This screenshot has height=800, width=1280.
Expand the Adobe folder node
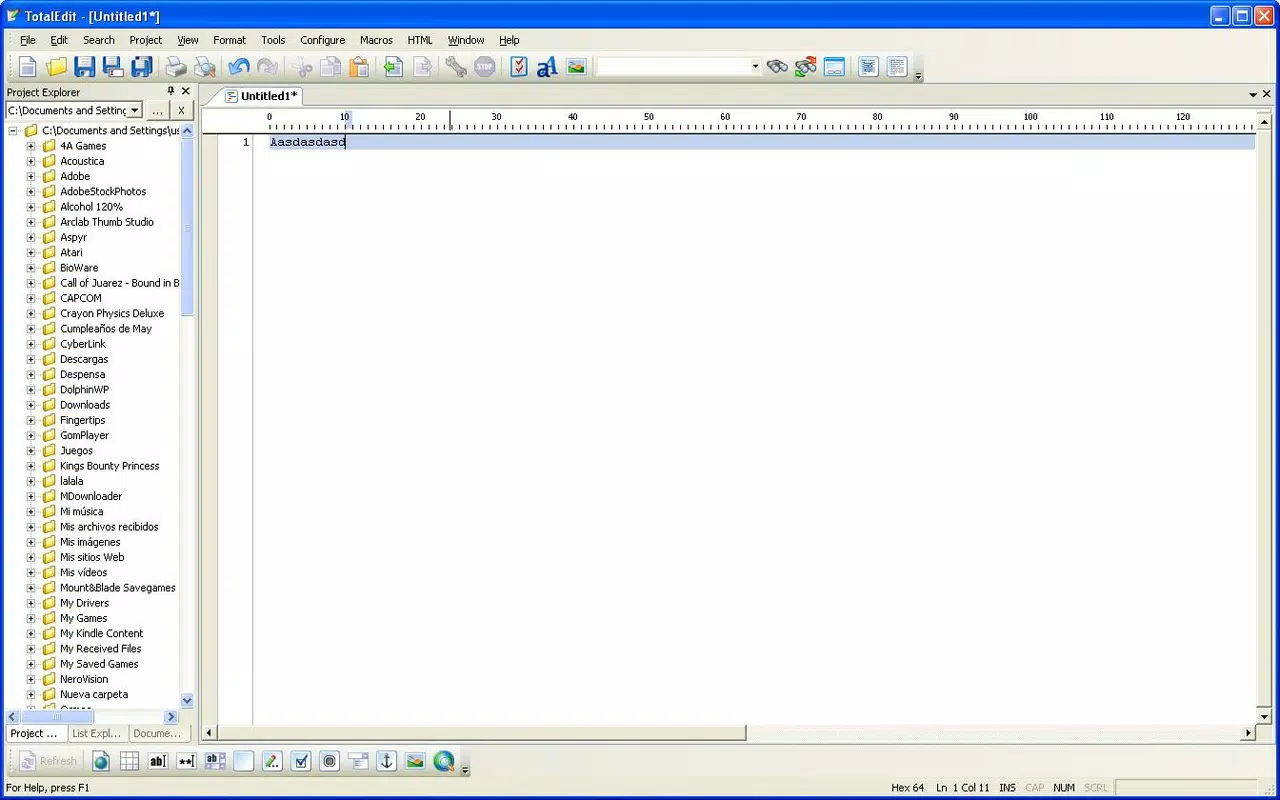coord(31,176)
